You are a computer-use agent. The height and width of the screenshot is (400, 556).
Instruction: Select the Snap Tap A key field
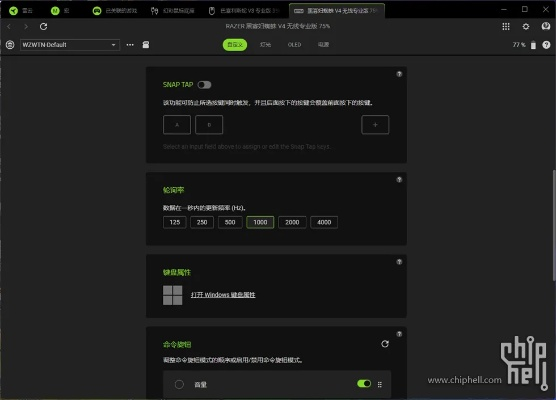[177, 124]
